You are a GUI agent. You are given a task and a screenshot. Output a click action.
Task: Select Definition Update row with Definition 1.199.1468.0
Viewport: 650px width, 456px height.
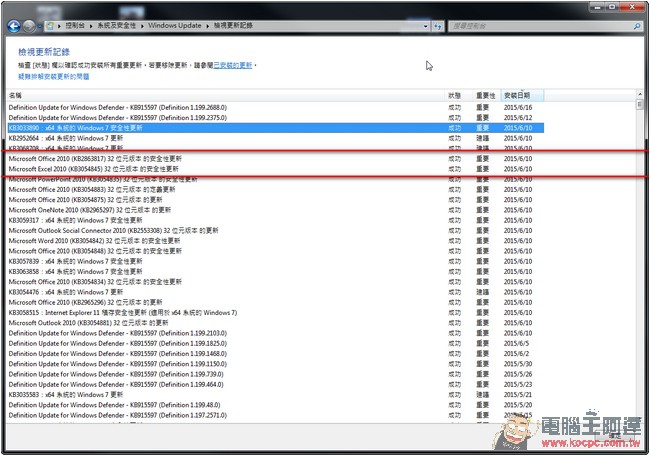(276, 354)
